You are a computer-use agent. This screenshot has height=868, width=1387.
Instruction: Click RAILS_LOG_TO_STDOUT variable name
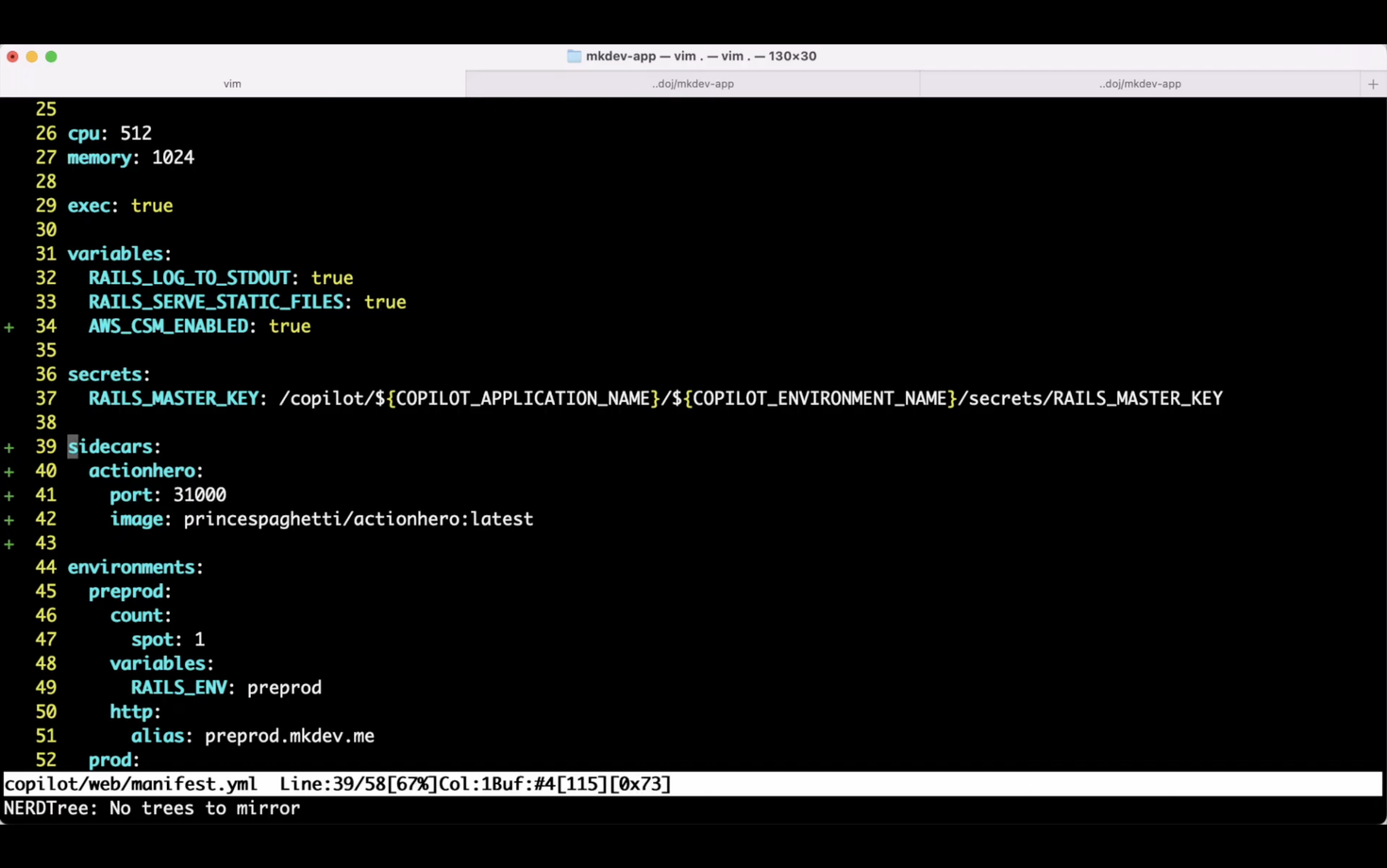[x=189, y=278]
